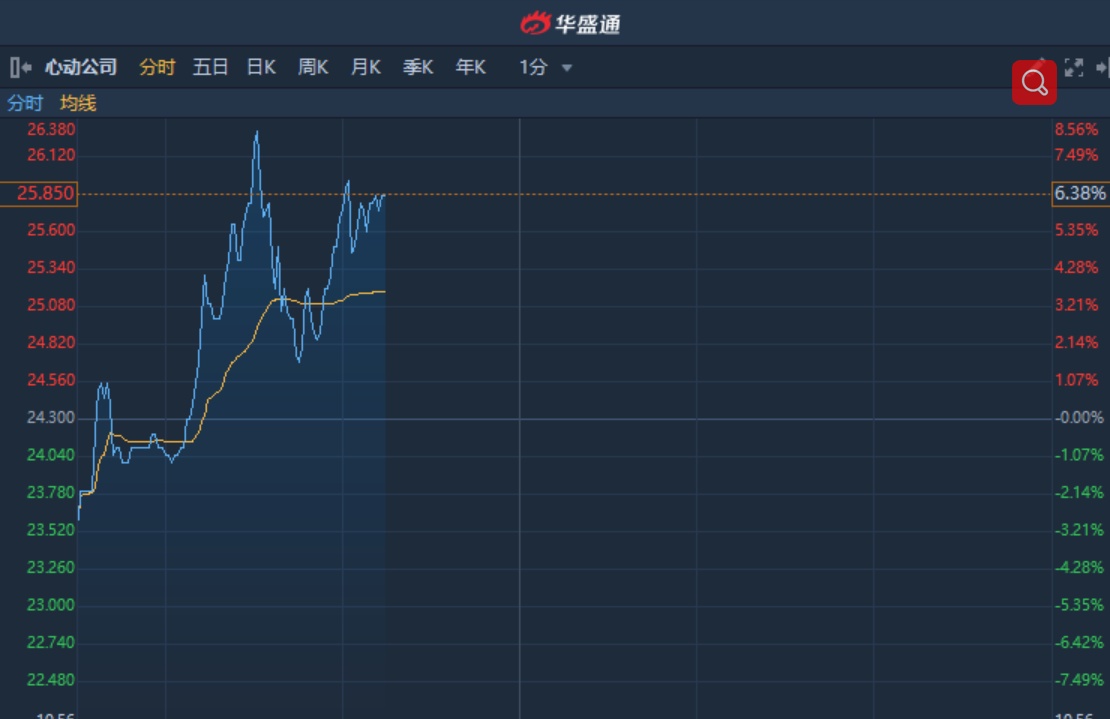
Task: Click the 6.38% change label
Action: [x=1080, y=194]
